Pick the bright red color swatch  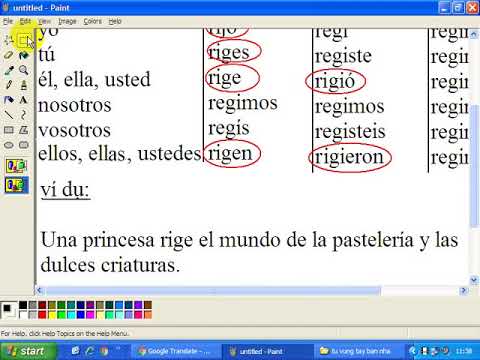[x=42, y=314]
